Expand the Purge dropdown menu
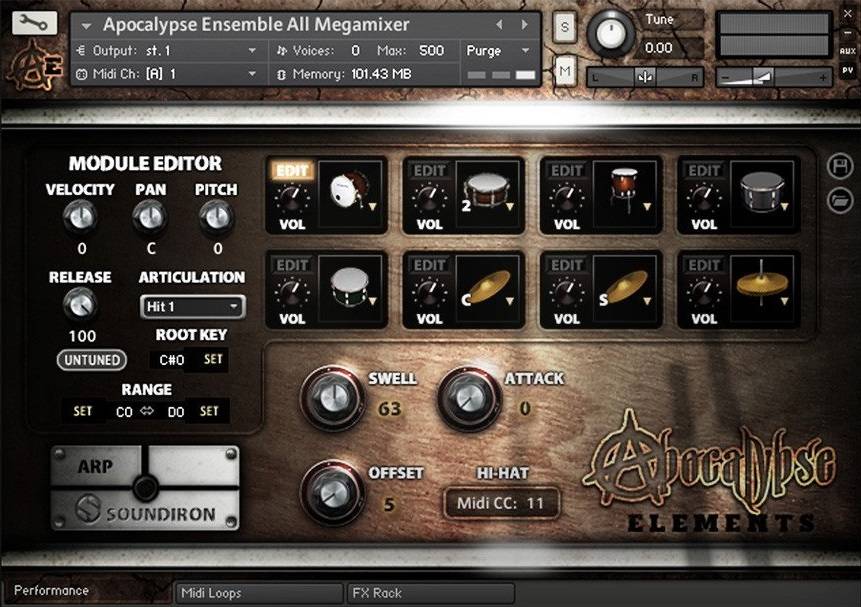 499,50
